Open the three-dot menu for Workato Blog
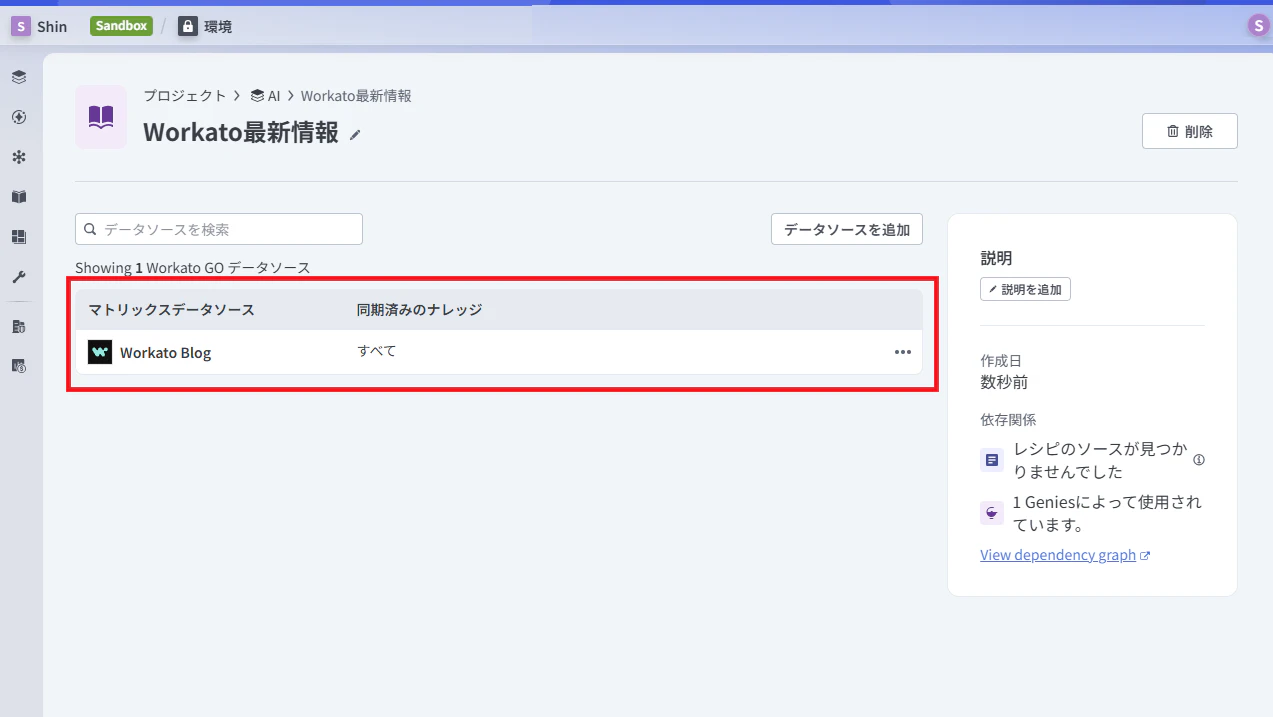 [x=903, y=352]
